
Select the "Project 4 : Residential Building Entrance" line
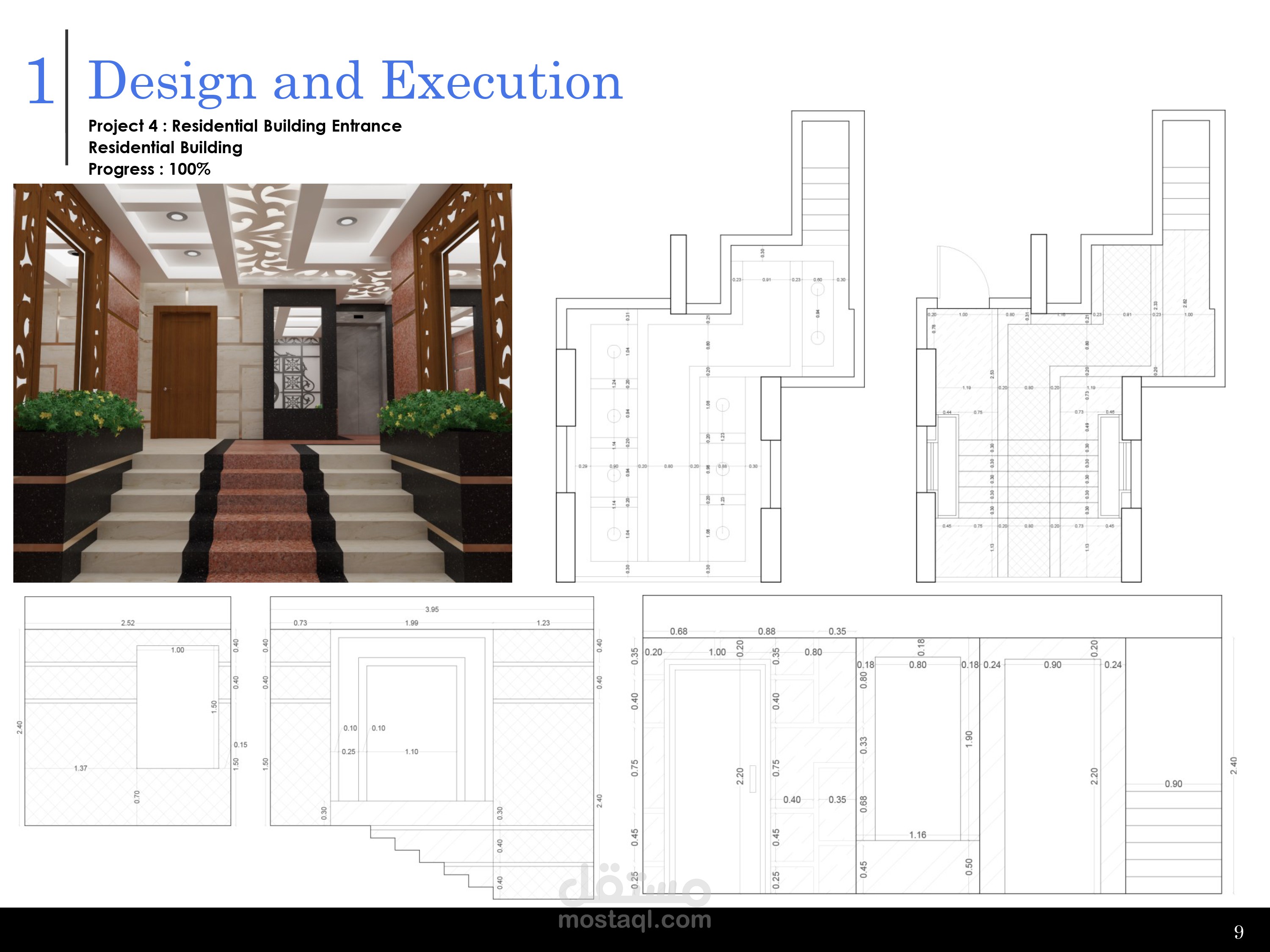246,126
